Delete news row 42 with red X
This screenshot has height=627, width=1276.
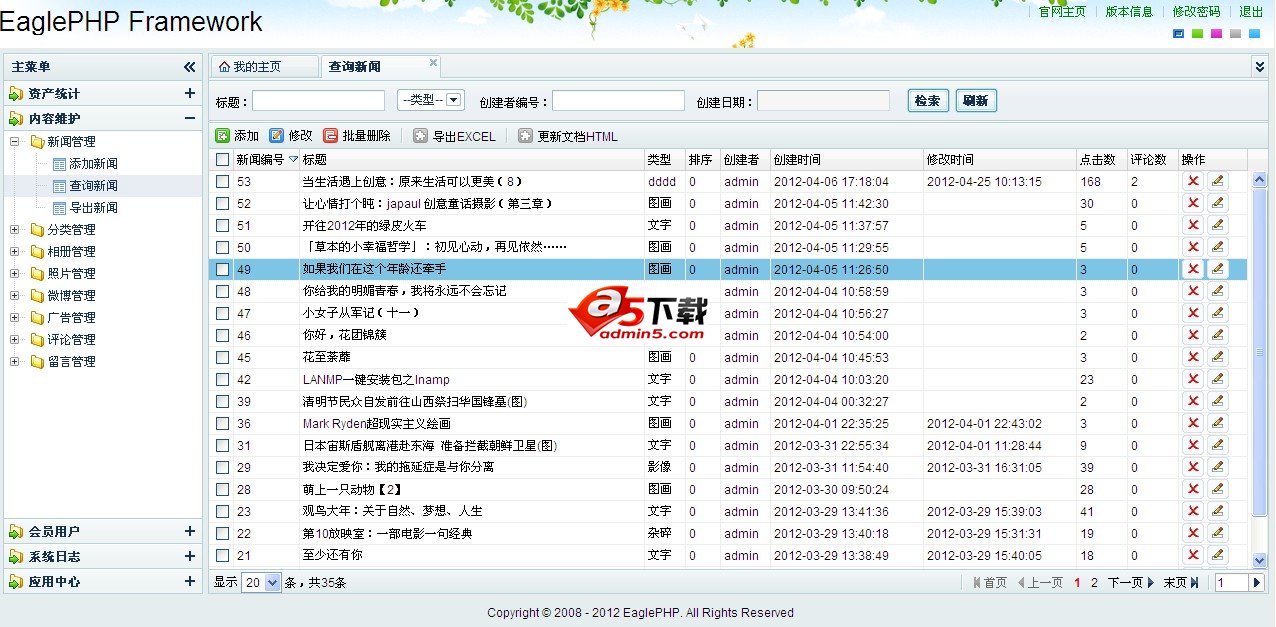1193,379
